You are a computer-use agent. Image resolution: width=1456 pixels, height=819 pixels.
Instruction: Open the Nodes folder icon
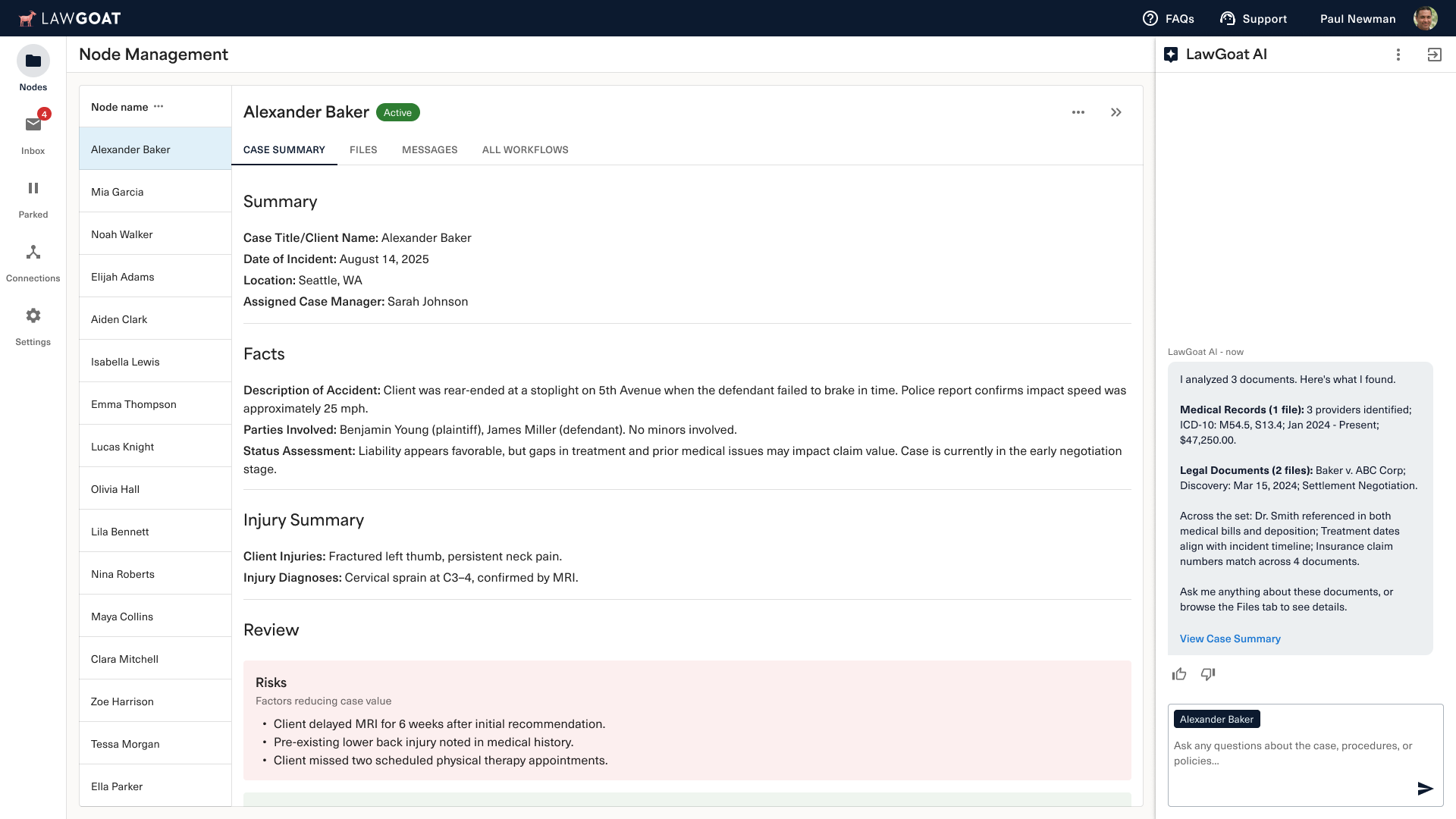pyautogui.click(x=33, y=61)
